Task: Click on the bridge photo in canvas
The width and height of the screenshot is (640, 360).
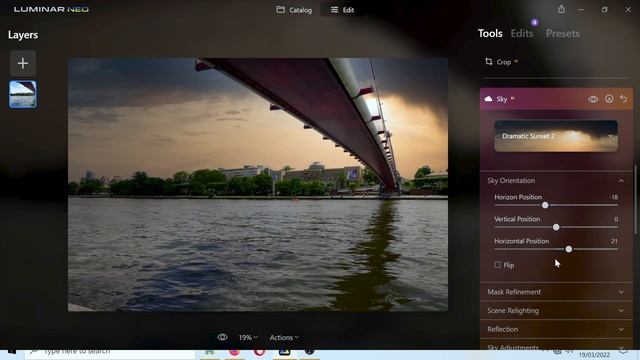Action: tap(258, 184)
